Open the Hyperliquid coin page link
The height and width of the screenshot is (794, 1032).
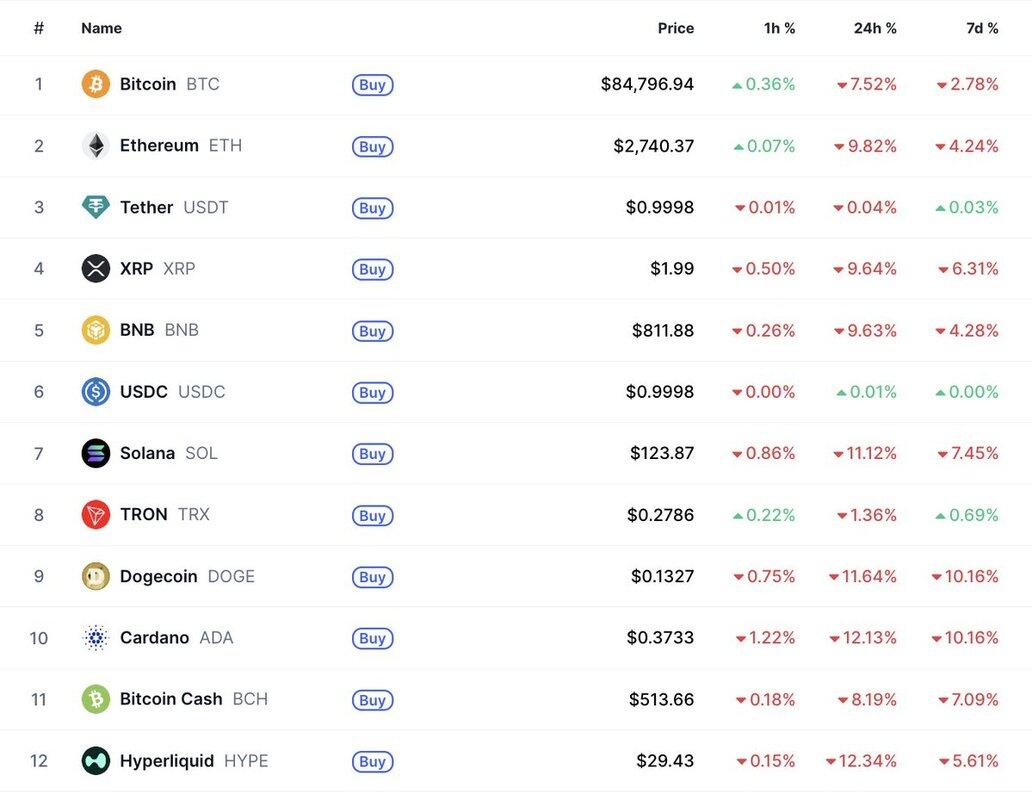[x=166, y=761]
